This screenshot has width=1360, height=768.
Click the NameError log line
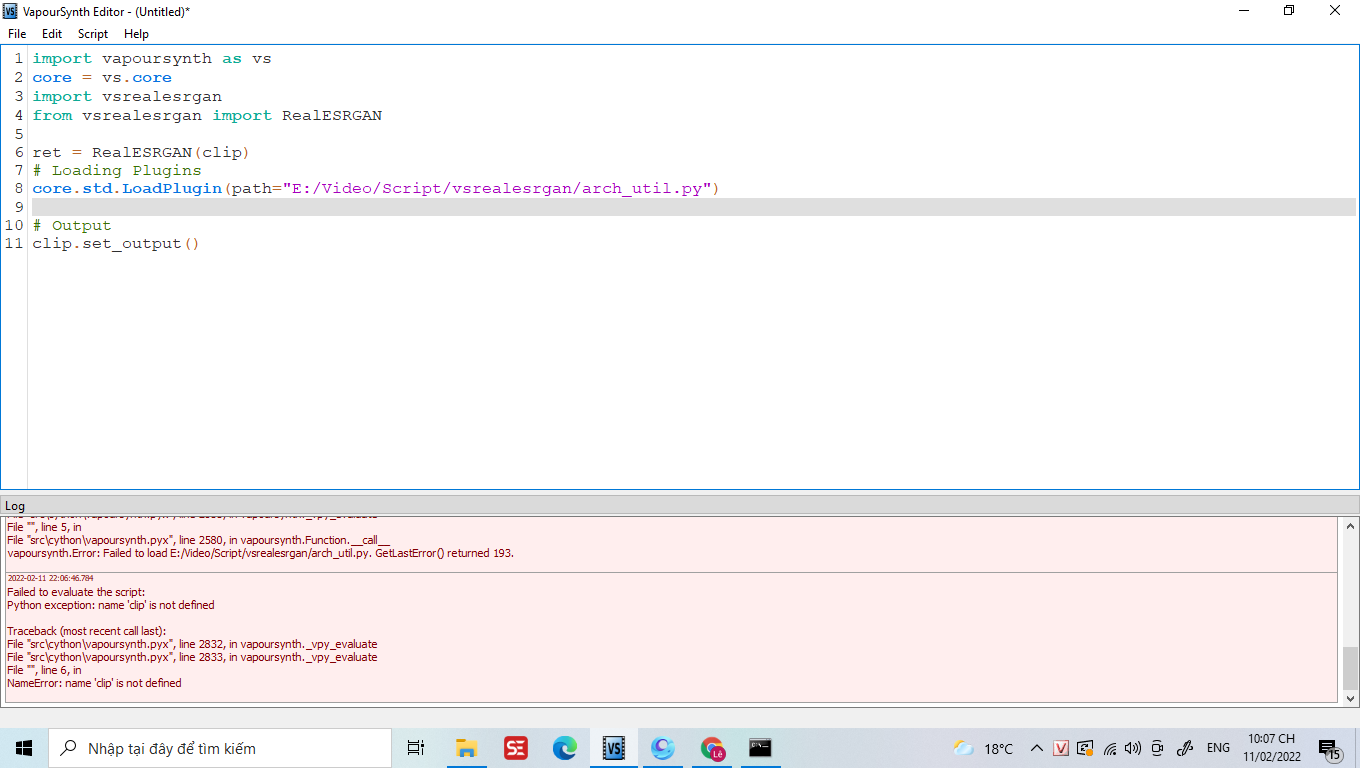tap(94, 683)
